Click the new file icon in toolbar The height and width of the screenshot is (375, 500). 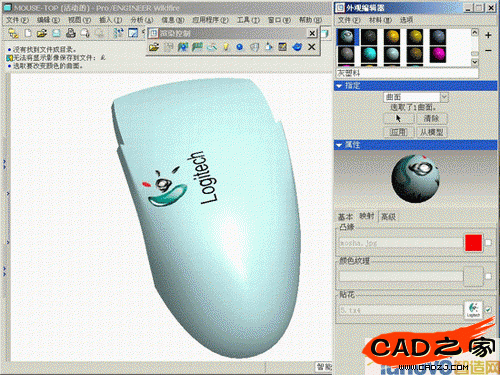pos(28,33)
